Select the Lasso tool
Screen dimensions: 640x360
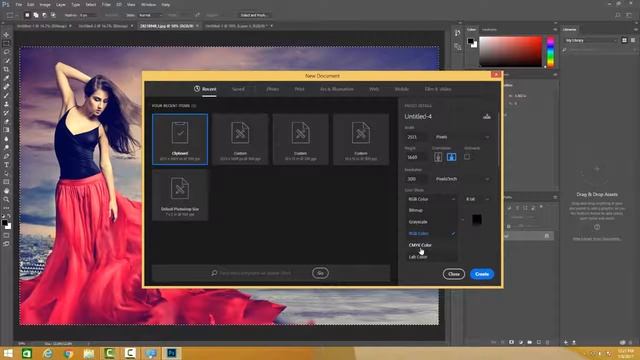pos(6,52)
